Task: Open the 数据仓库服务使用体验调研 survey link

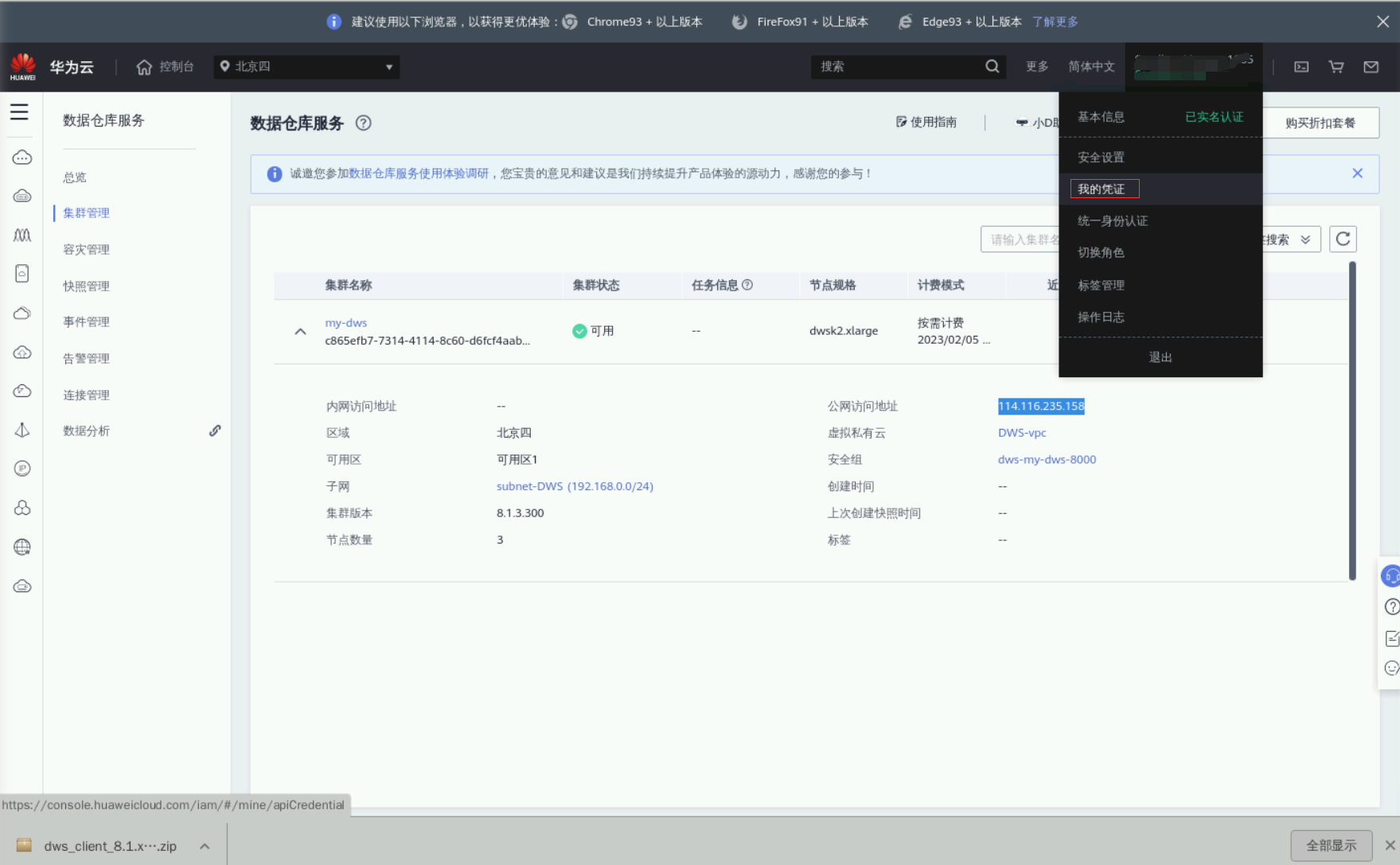Action: click(419, 173)
